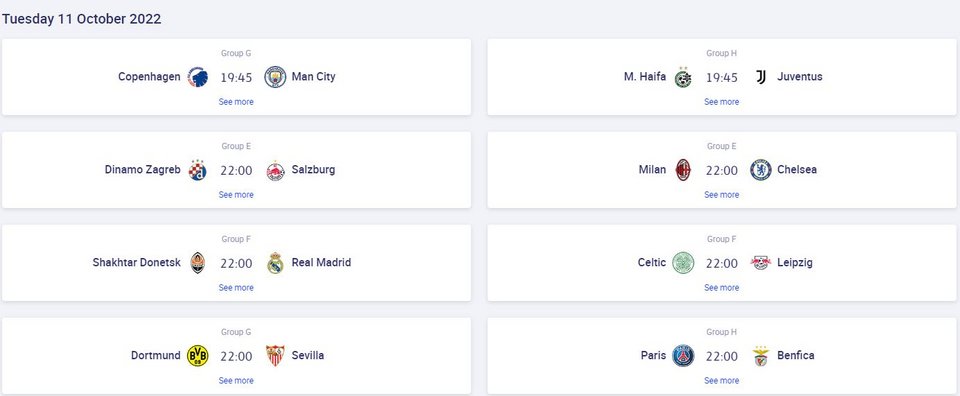The width and height of the screenshot is (960, 396).
Task: Select the Dinamo Zagreb badge
Action: 197,170
